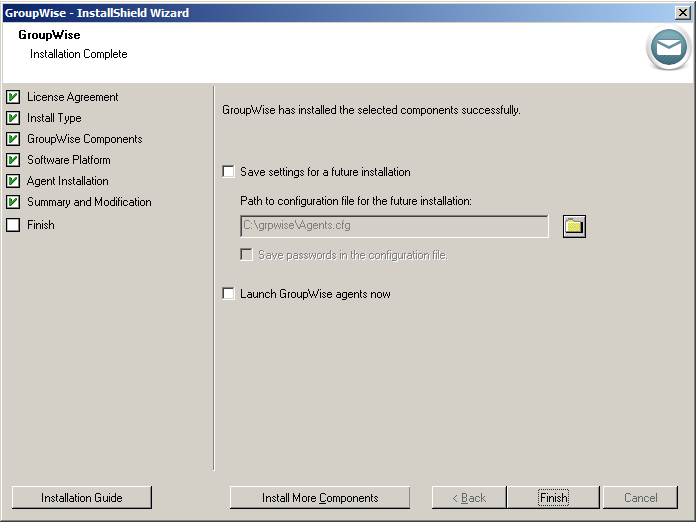Go Back to the previous step
This screenshot has height=523, width=699.
pos(469,498)
